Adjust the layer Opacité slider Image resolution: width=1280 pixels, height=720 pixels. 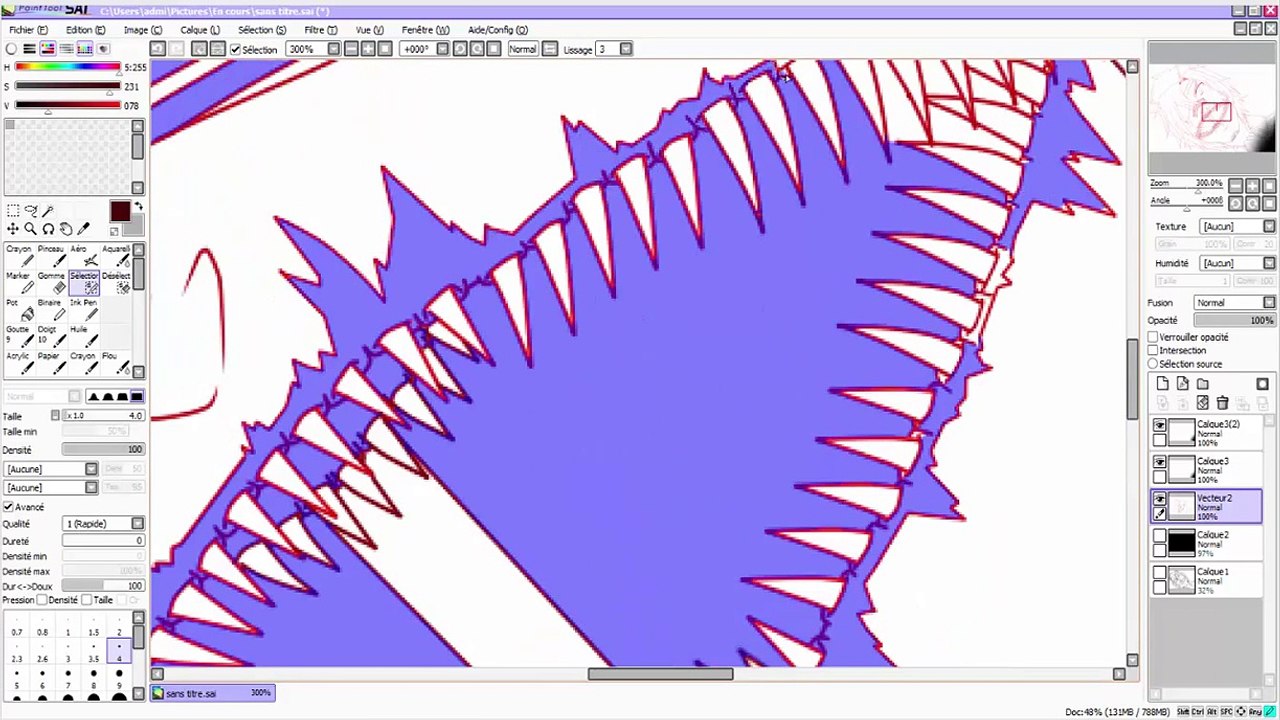coord(1234,320)
